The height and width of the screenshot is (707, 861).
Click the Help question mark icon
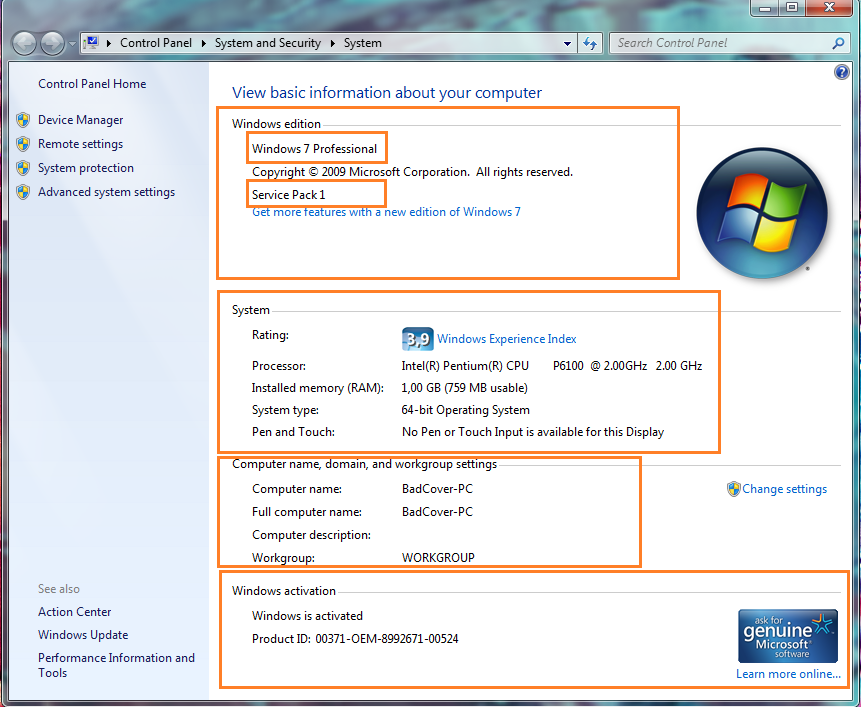pos(841,71)
